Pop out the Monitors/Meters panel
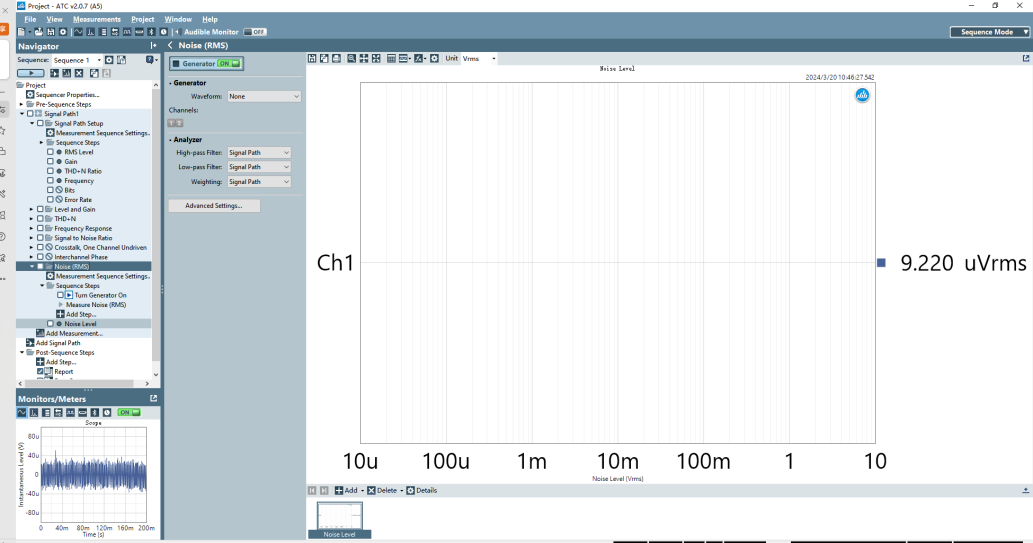Image resolution: width=1033 pixels, height=543 pixels. (x=154, y=398)
